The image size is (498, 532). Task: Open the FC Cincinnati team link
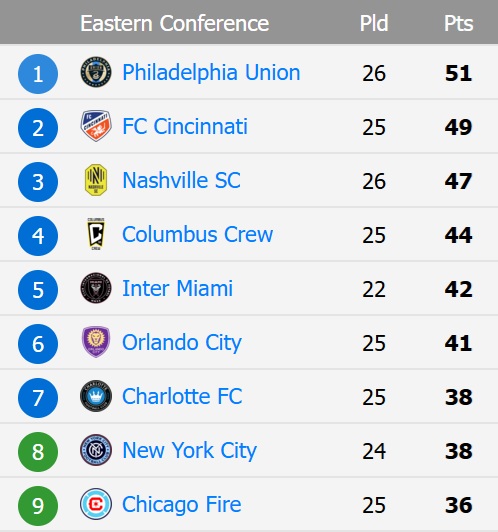(185, 126)
